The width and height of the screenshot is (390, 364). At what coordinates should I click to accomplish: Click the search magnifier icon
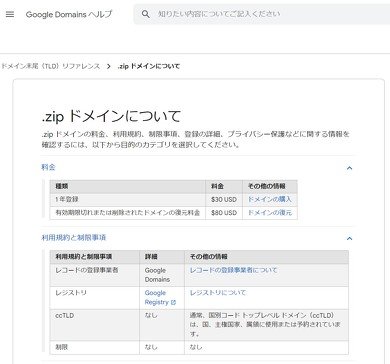(146, 14)
